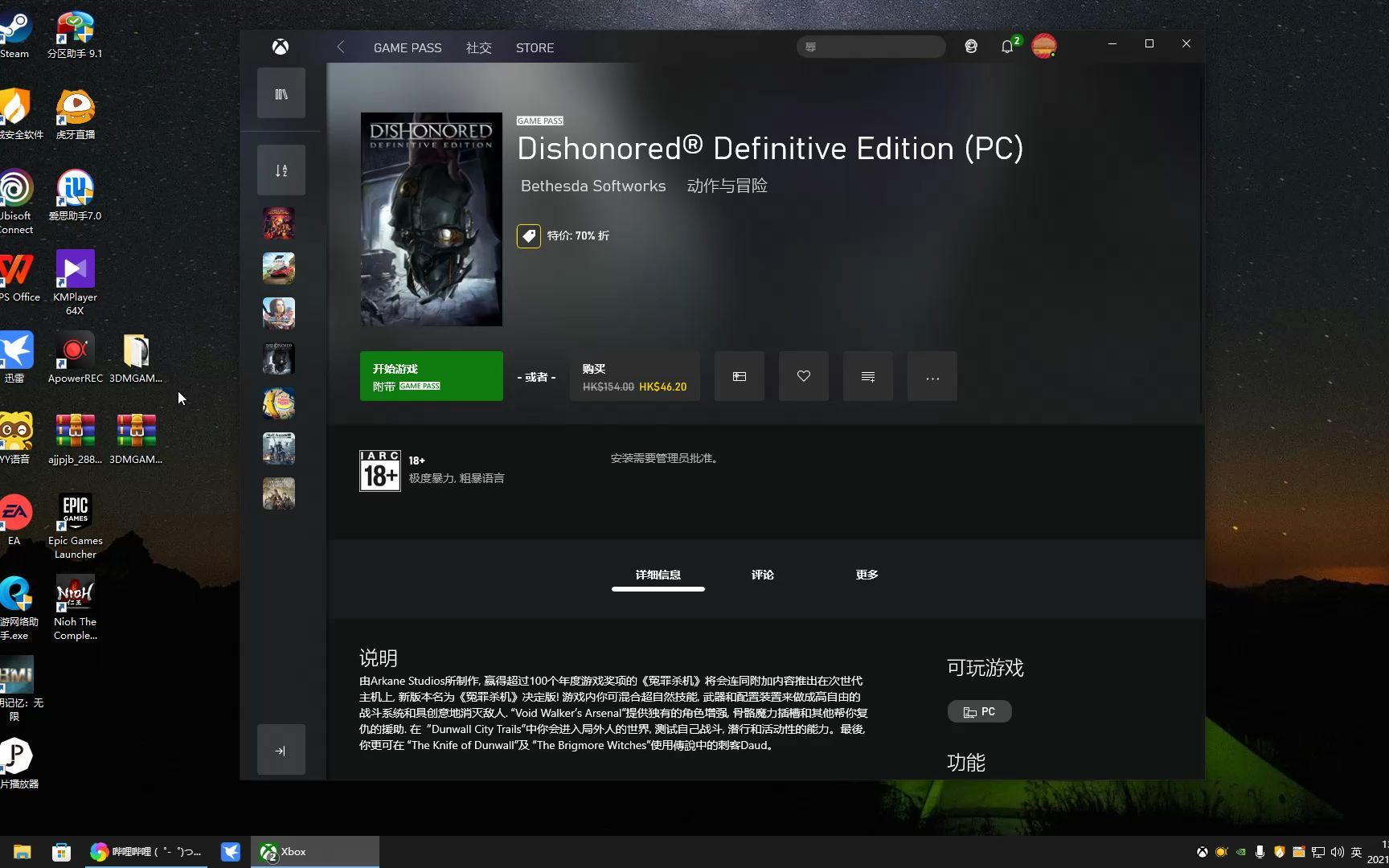Click the search input field
Screen dimensions: 1389x868
pos(871,47)
